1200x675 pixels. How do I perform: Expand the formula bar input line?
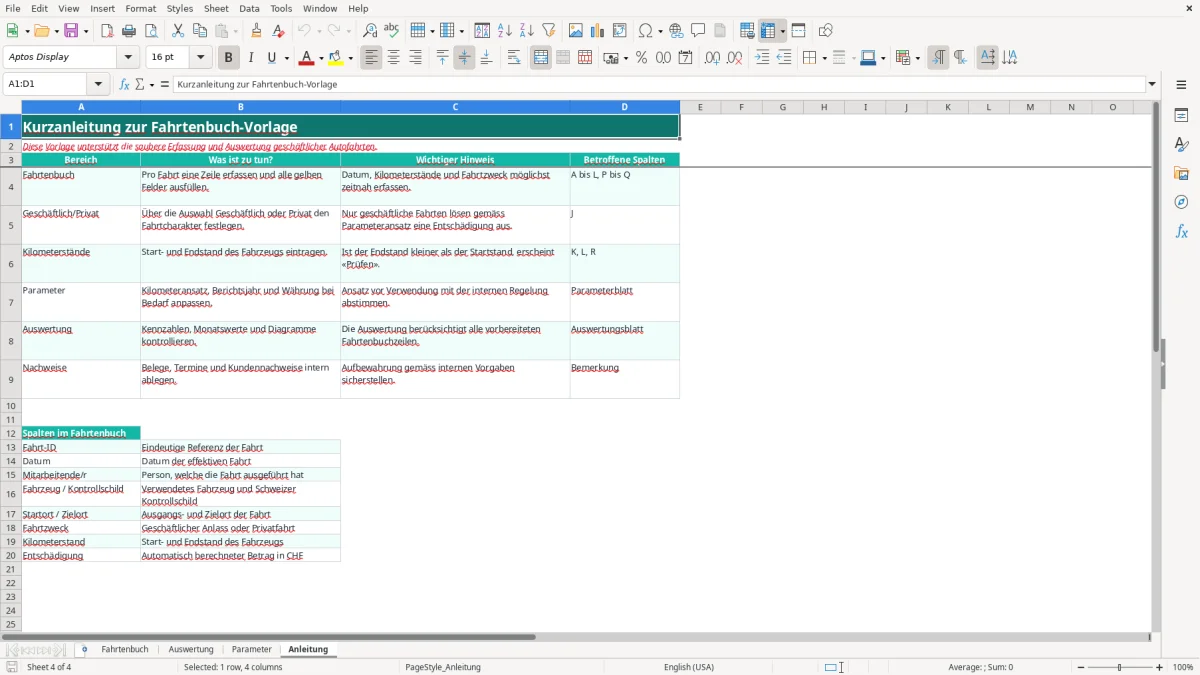pyautogui.click(x=1153, y=85)
